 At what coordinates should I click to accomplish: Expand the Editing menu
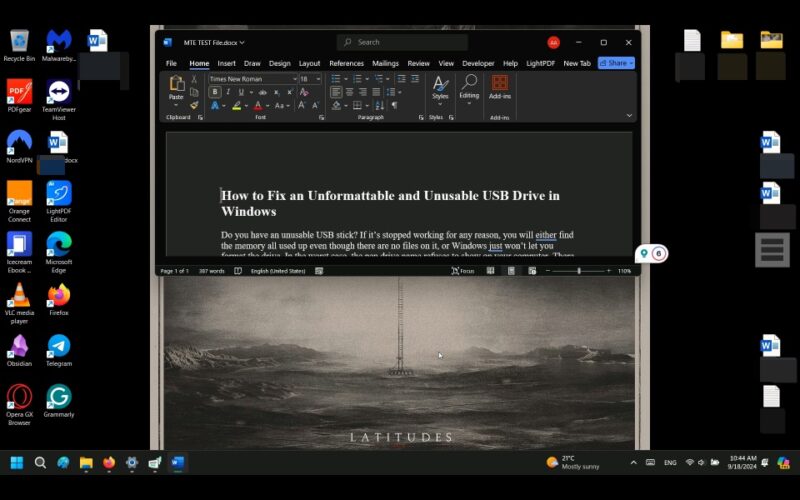(x=469, y=89)
